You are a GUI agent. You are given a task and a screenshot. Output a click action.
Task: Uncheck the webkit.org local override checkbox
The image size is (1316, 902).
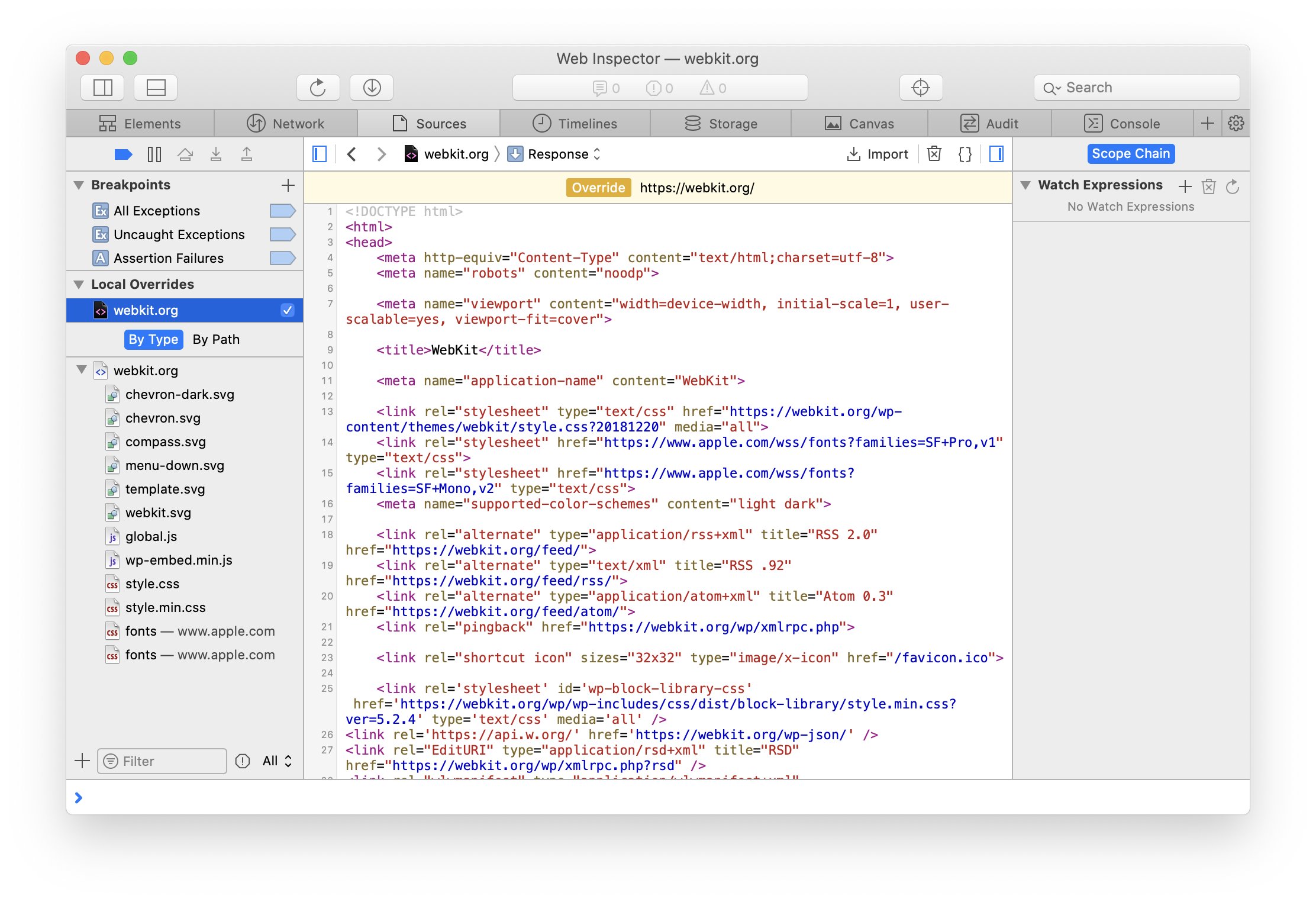click(x=288, y=310)
